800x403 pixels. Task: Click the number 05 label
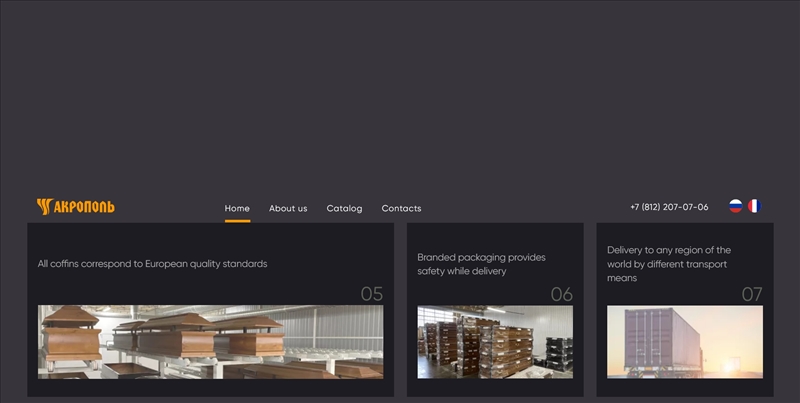pyautogui.click(x=371, y=294)
